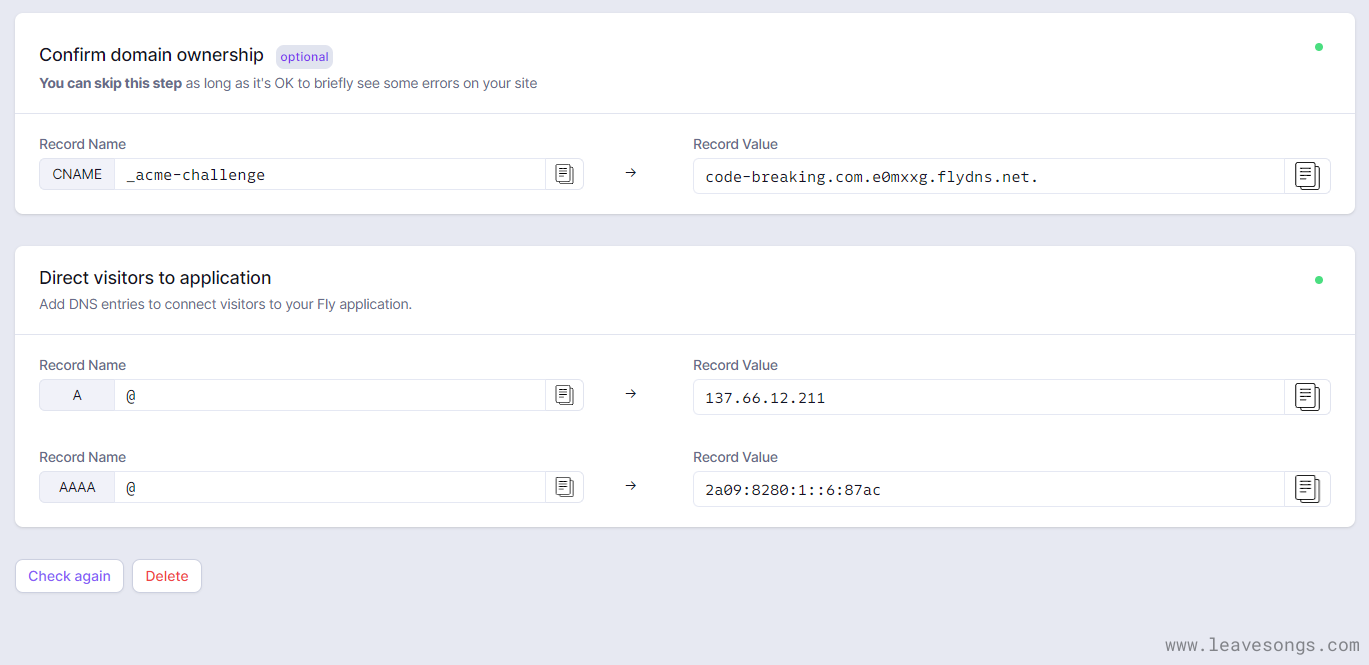Copy the AAAA record name
The height and width of the screenshot is (665, 1369).
(564, 487)
